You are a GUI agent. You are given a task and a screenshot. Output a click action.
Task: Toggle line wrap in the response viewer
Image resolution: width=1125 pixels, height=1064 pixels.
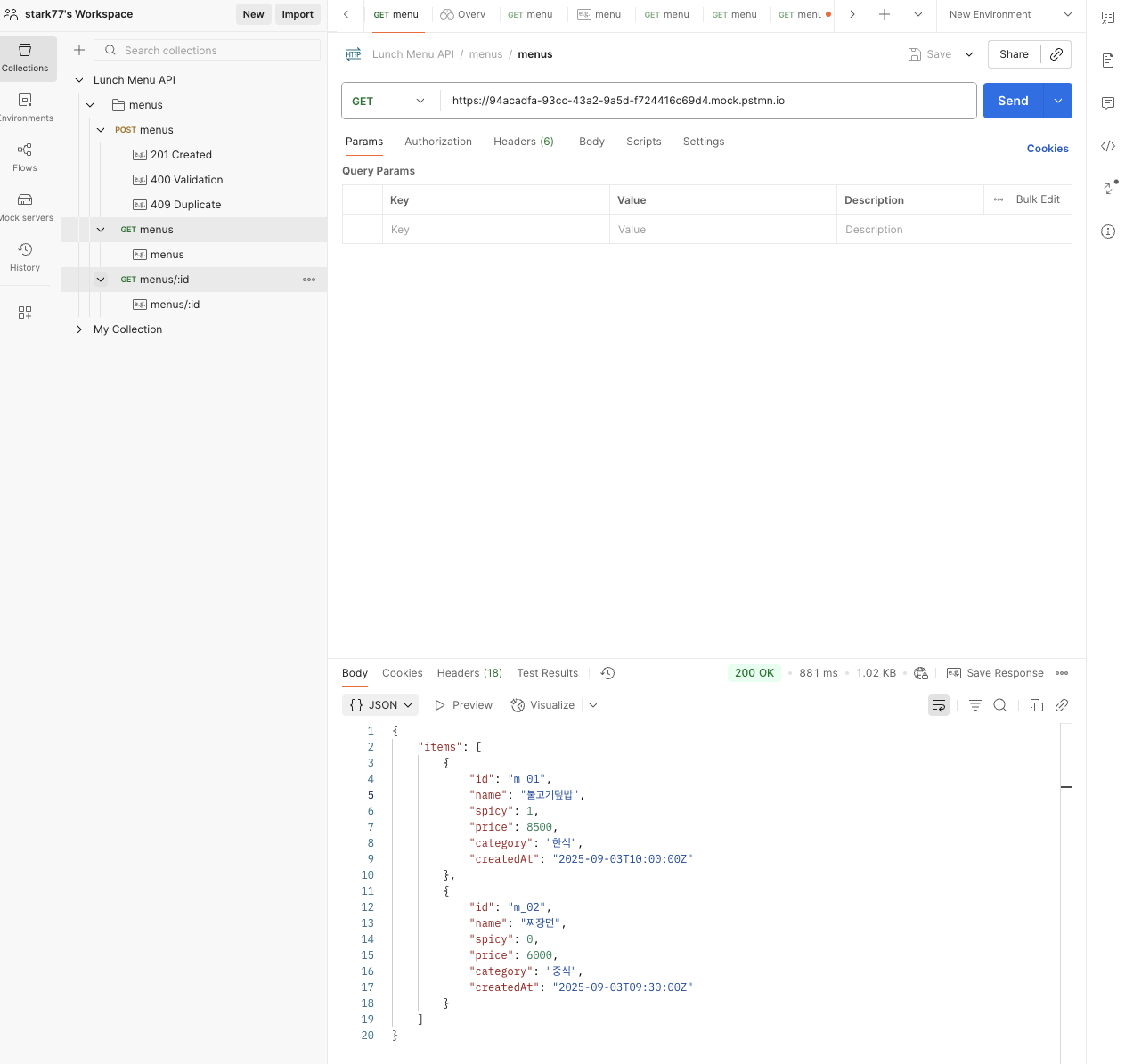[x=939, y=705]
